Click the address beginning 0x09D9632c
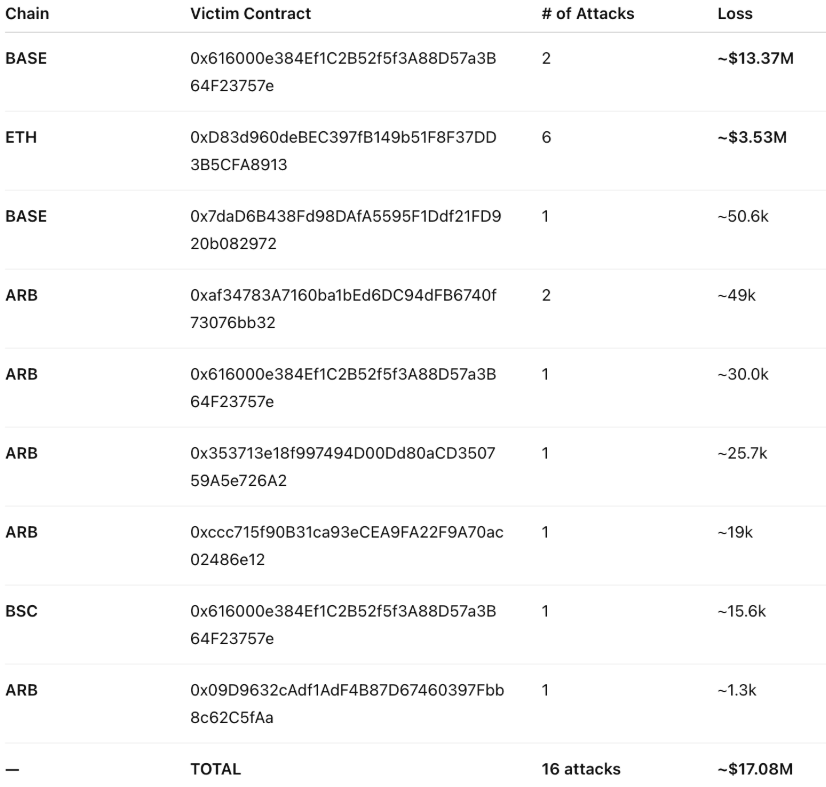The width and height of the screenshot is (826, 787). pos(346,703)
